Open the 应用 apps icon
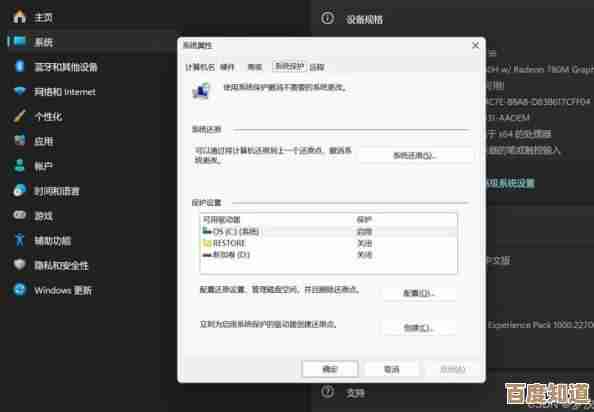Viewport: 594px width, 412px height. coord(19,141)
